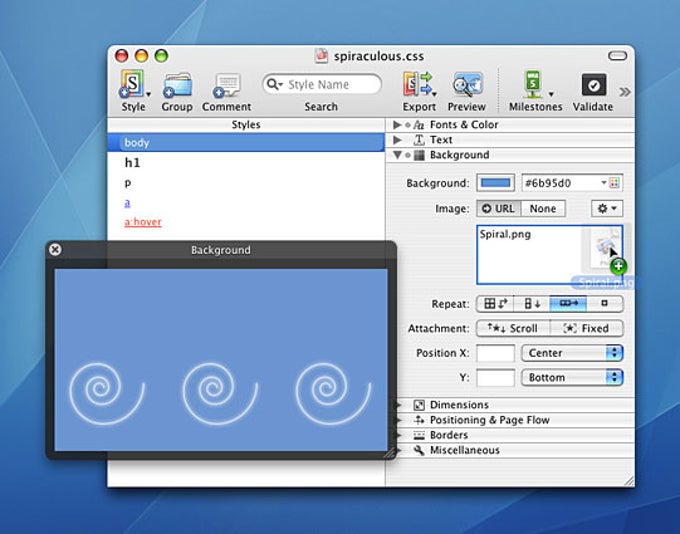680x534 pixels.
Task: Click the Validate checkmark icon
Action: (593, 85)
